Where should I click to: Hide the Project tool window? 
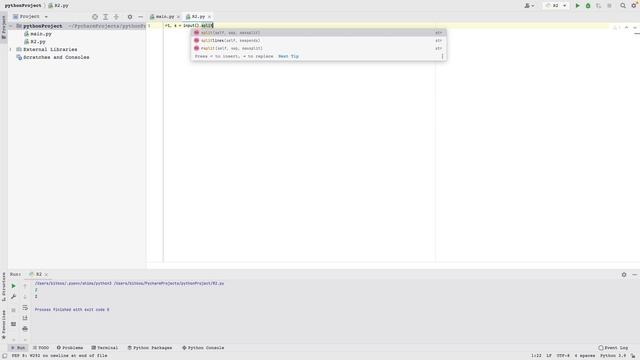tap(140, 17)
